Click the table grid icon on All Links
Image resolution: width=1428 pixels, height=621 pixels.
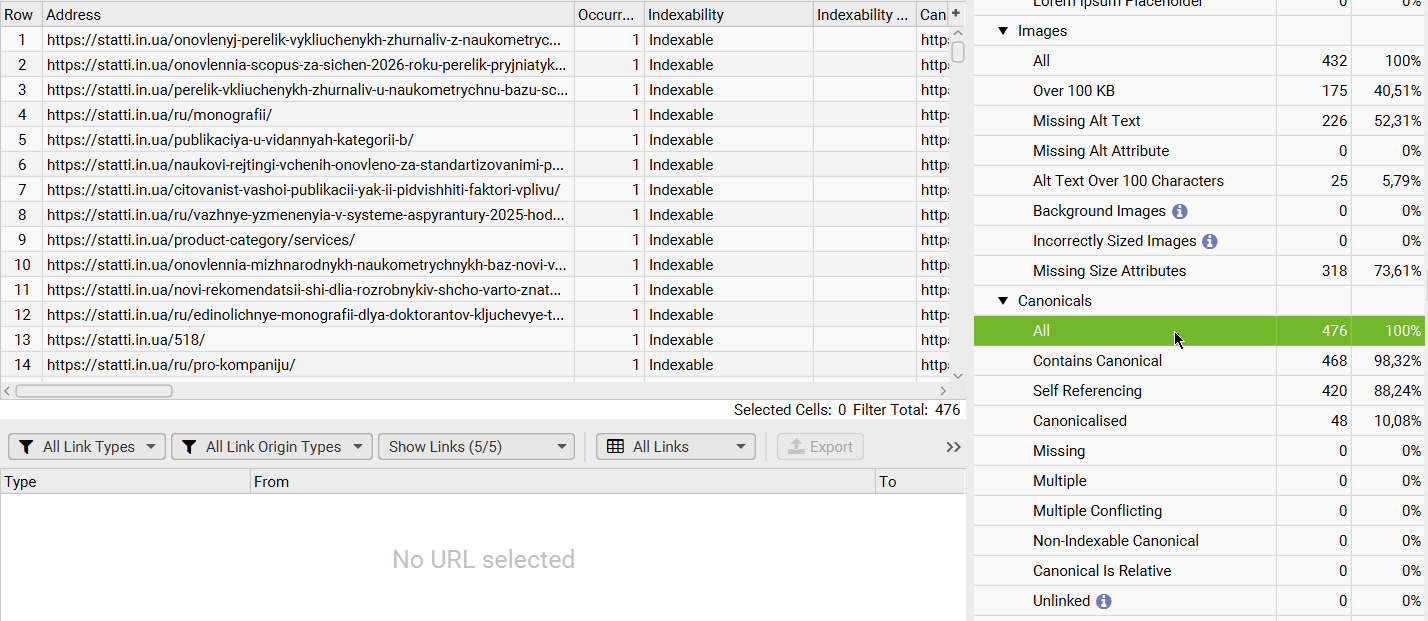click(x=616, y=447)
